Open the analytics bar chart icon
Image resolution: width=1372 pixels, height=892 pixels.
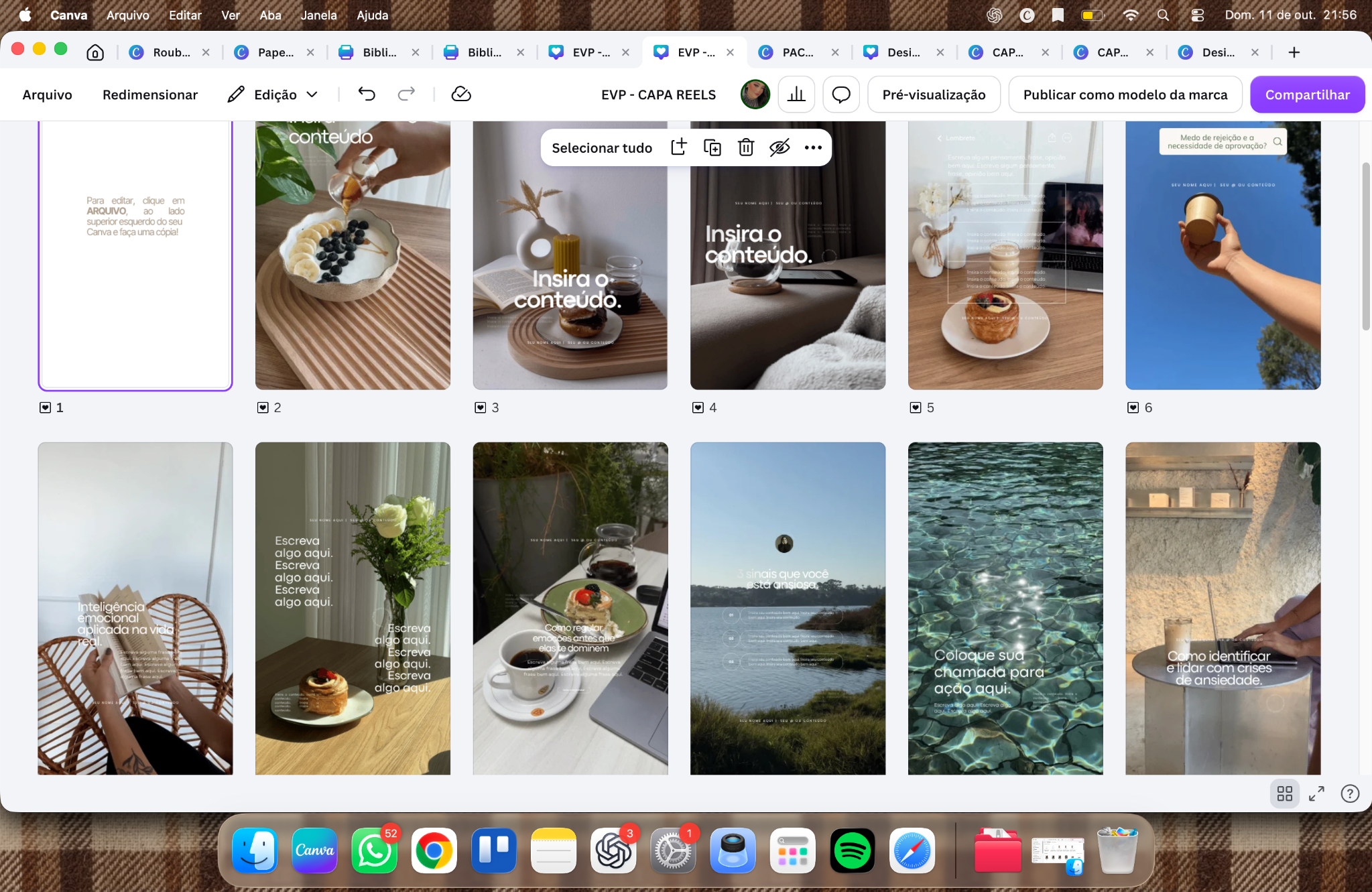796,94
